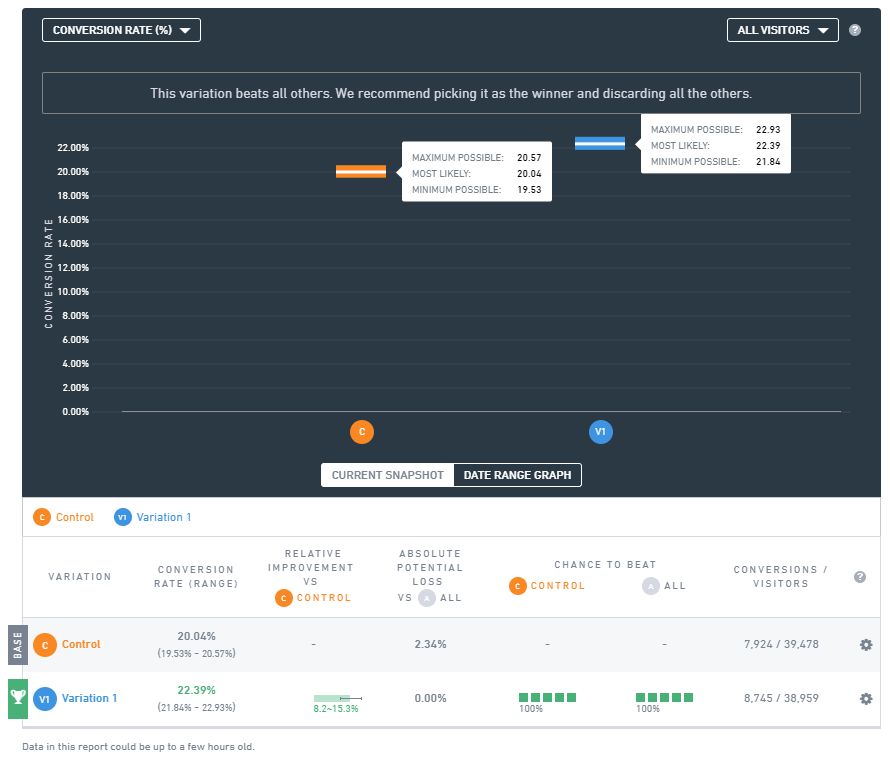Screen dimensions: 890x763
Task: Toggle Control in the chart legend
Action: tap(63, 517)
